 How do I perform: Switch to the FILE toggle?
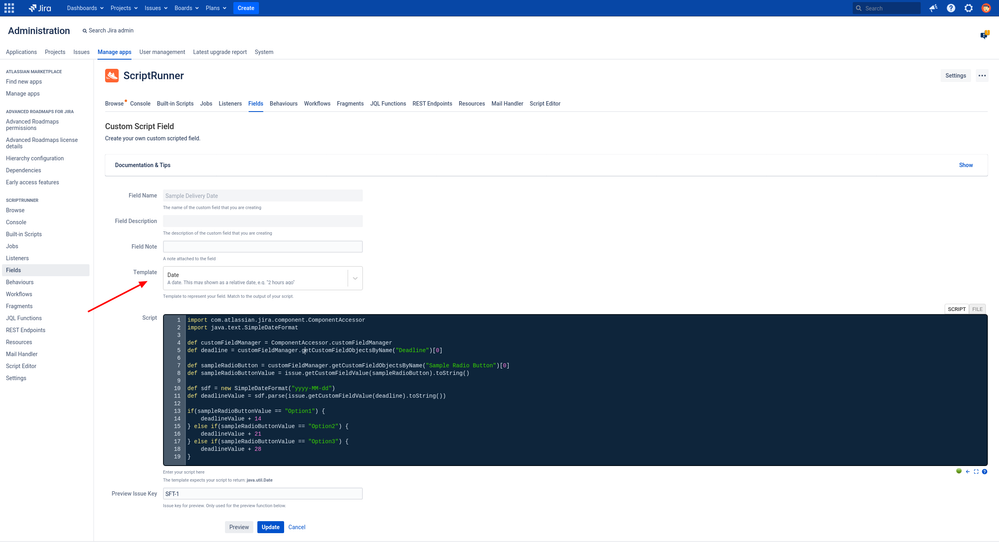(977, 309)
